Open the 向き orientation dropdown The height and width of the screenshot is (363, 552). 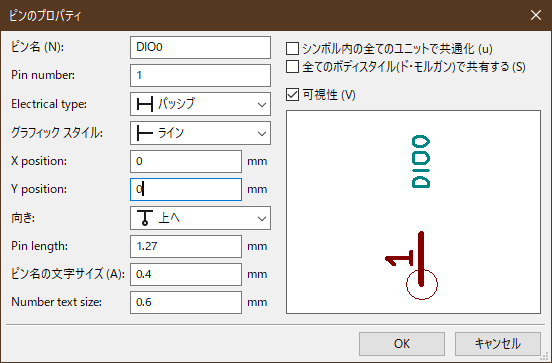point(200,218)
